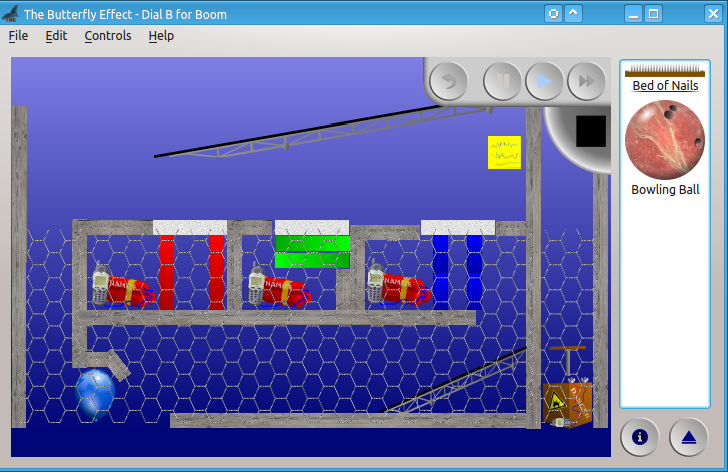
Task: Click the info button at bottom right
Action: (x=640, y=436)
